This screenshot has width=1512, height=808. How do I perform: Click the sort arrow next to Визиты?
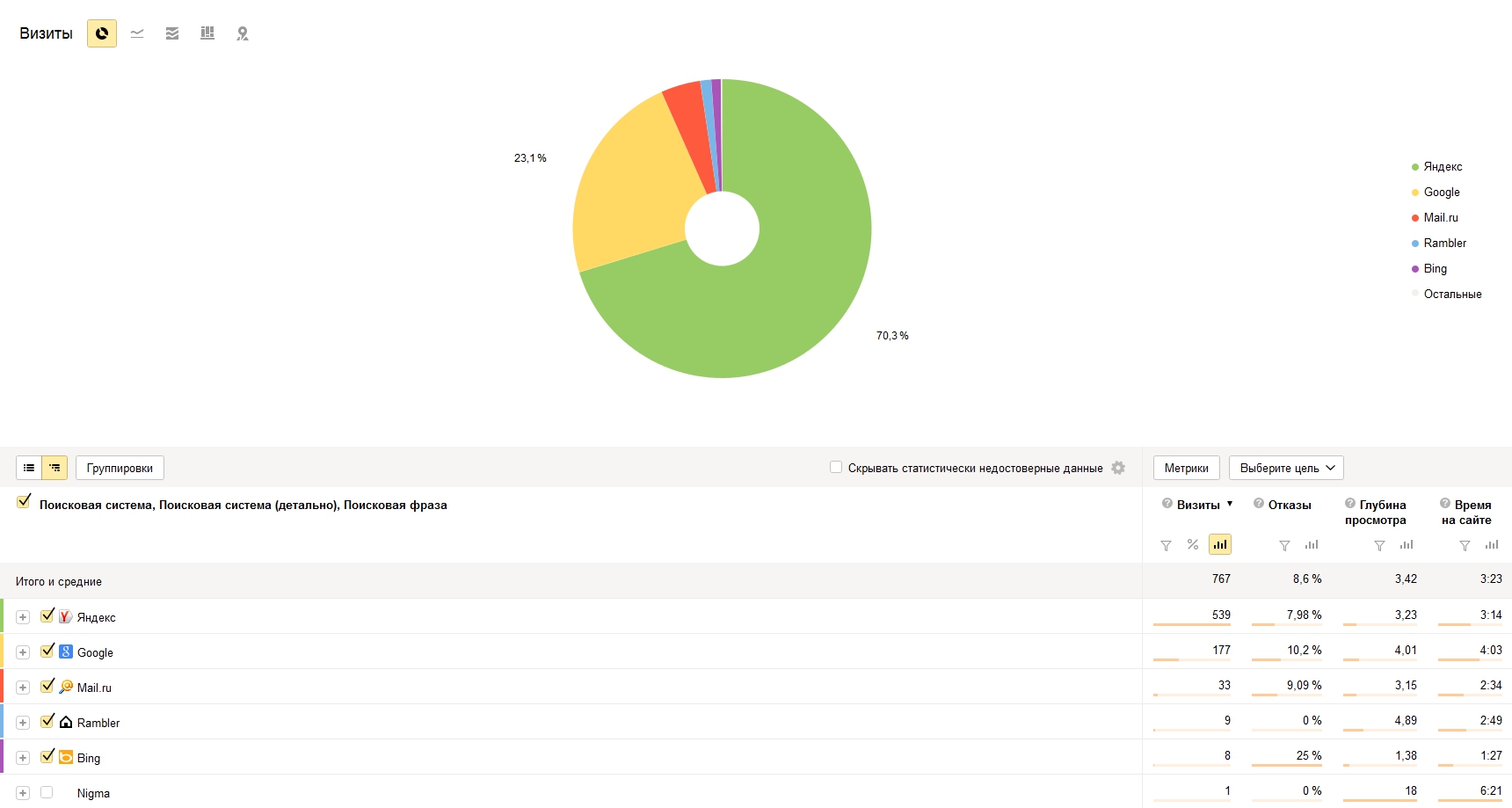(x=1230, y=504)
